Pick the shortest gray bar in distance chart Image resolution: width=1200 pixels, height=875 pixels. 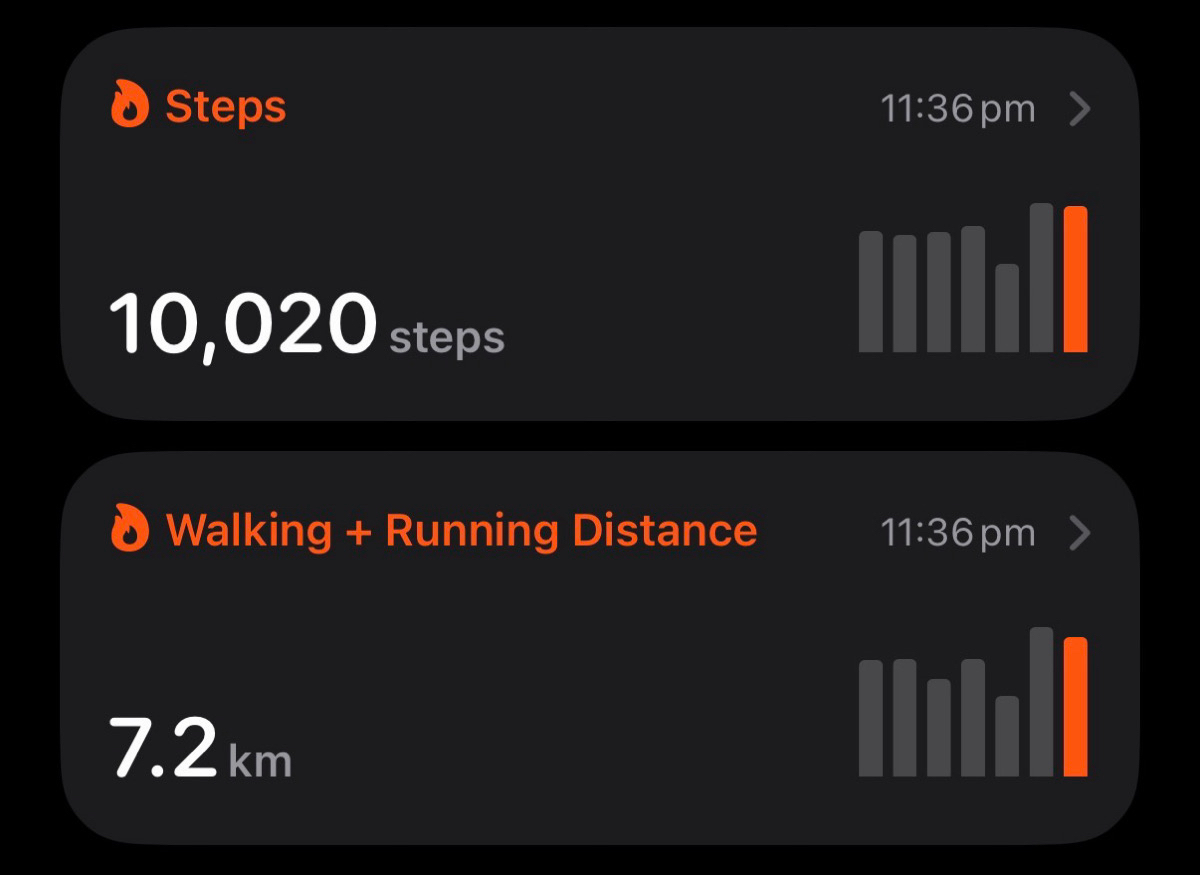[1007, 736]
